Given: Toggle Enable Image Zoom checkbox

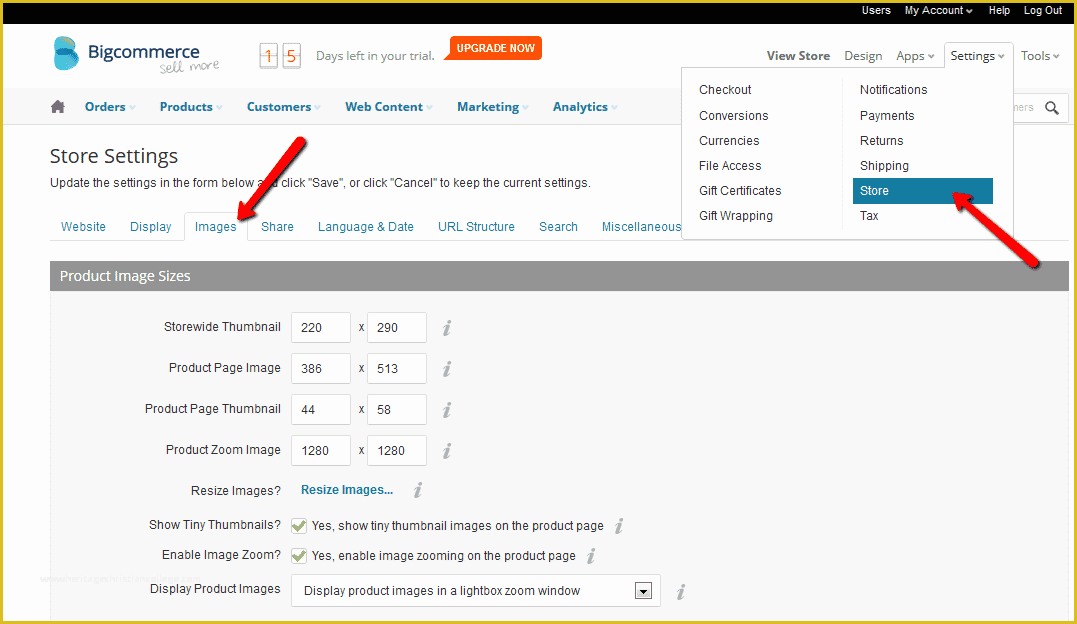Looking at the screenshot, I should (299, 555).
